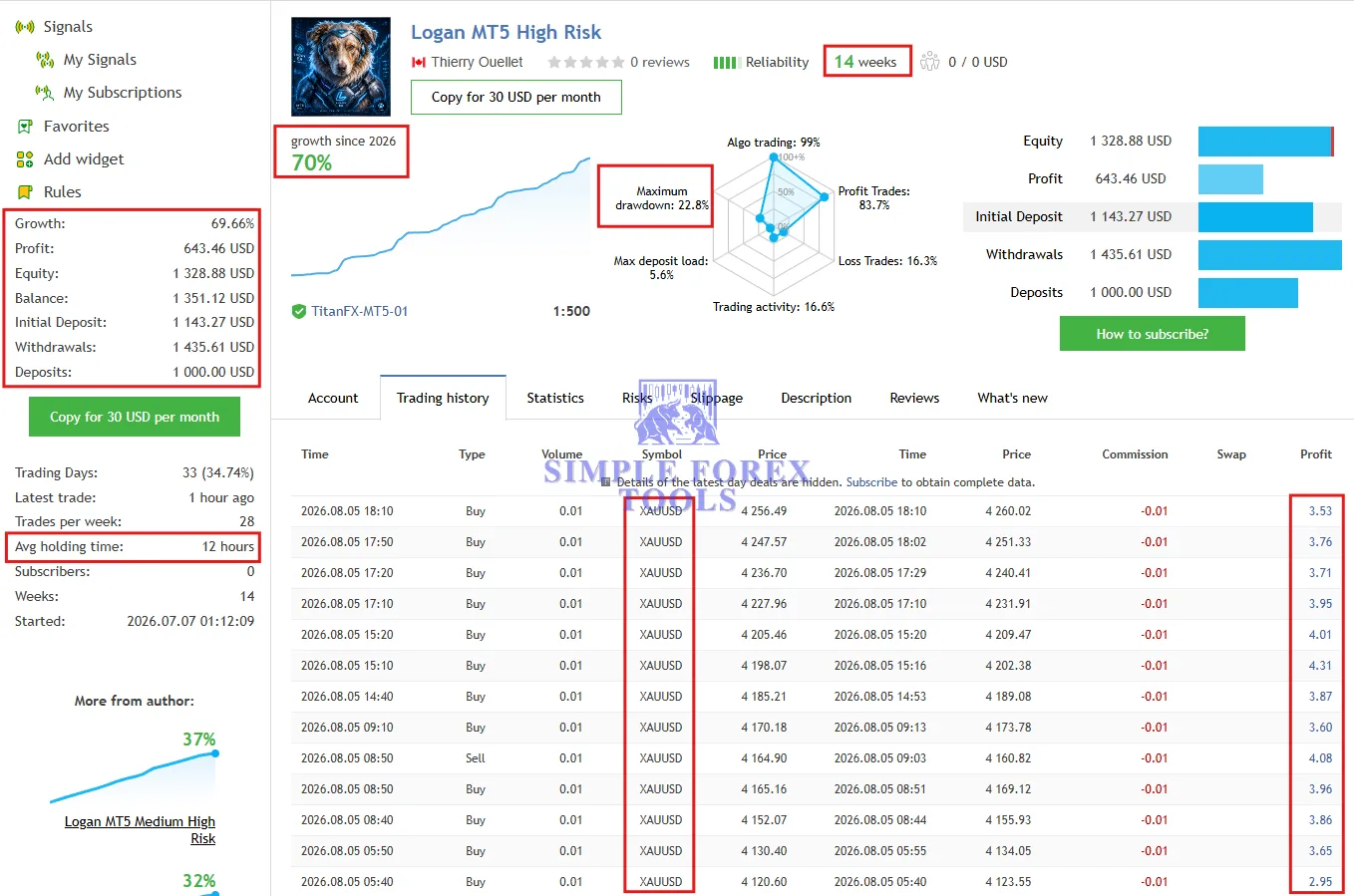Click the Volume column header
This screenshot has height=896, width=1354.
point(562,454)
